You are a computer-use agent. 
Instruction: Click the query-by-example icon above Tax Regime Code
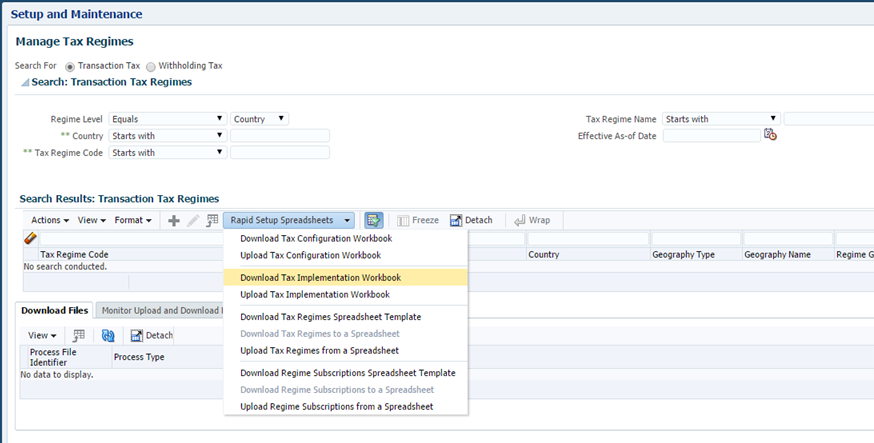pos(30,239)
